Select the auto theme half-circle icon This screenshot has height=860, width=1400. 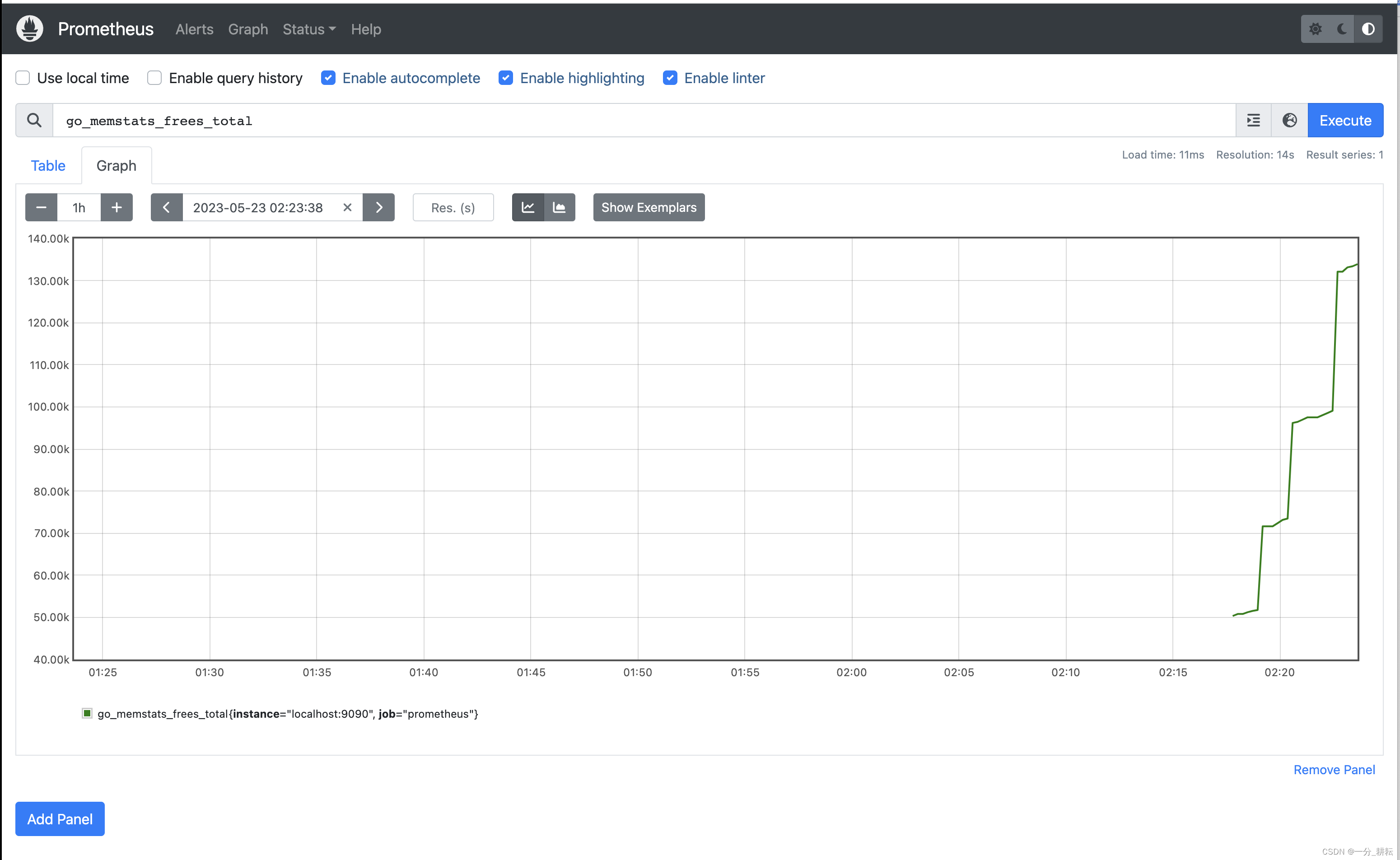tap(1369, 29)
